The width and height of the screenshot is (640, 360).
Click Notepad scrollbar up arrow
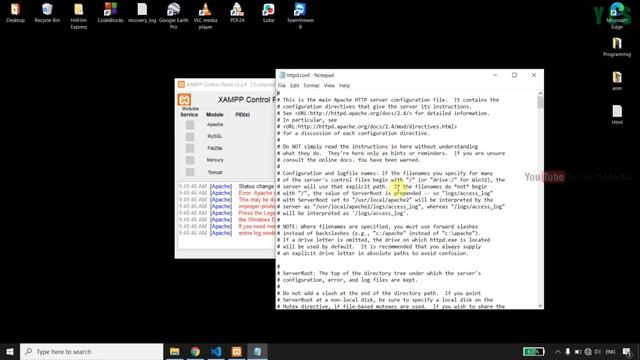pos(540,93)
